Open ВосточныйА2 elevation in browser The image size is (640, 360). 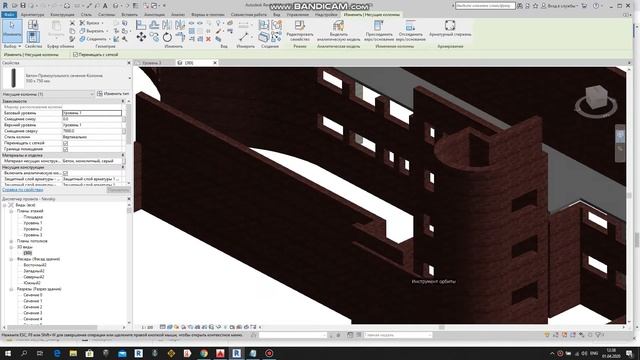(35, 265)
